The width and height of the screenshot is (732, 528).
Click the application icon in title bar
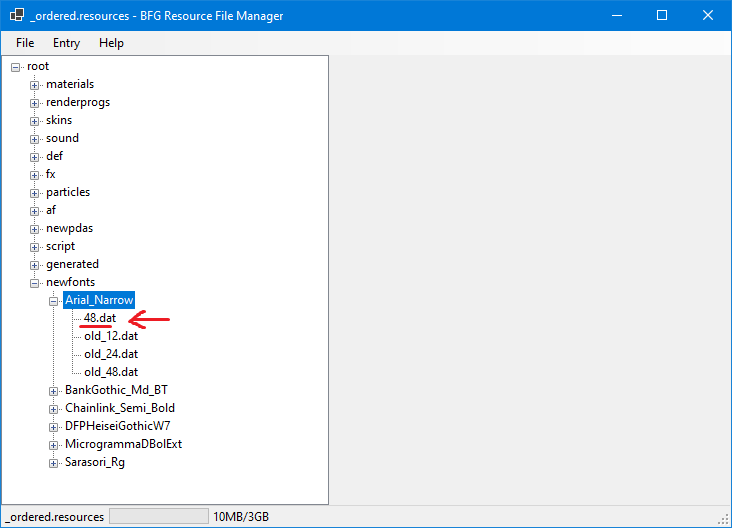point(17,15)
